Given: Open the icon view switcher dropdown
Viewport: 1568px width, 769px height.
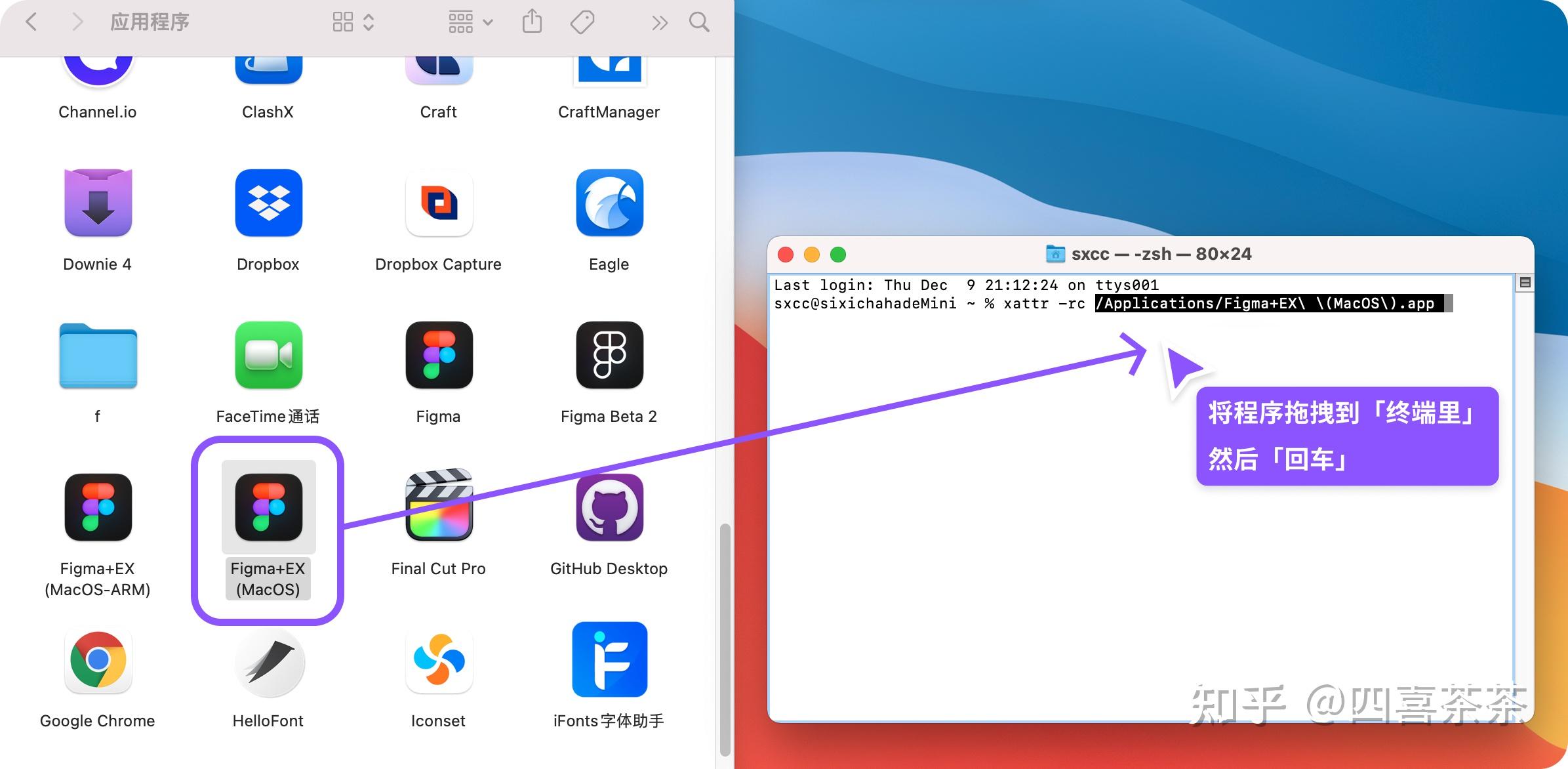Looking at the screenshot, I should pos(353,22).
